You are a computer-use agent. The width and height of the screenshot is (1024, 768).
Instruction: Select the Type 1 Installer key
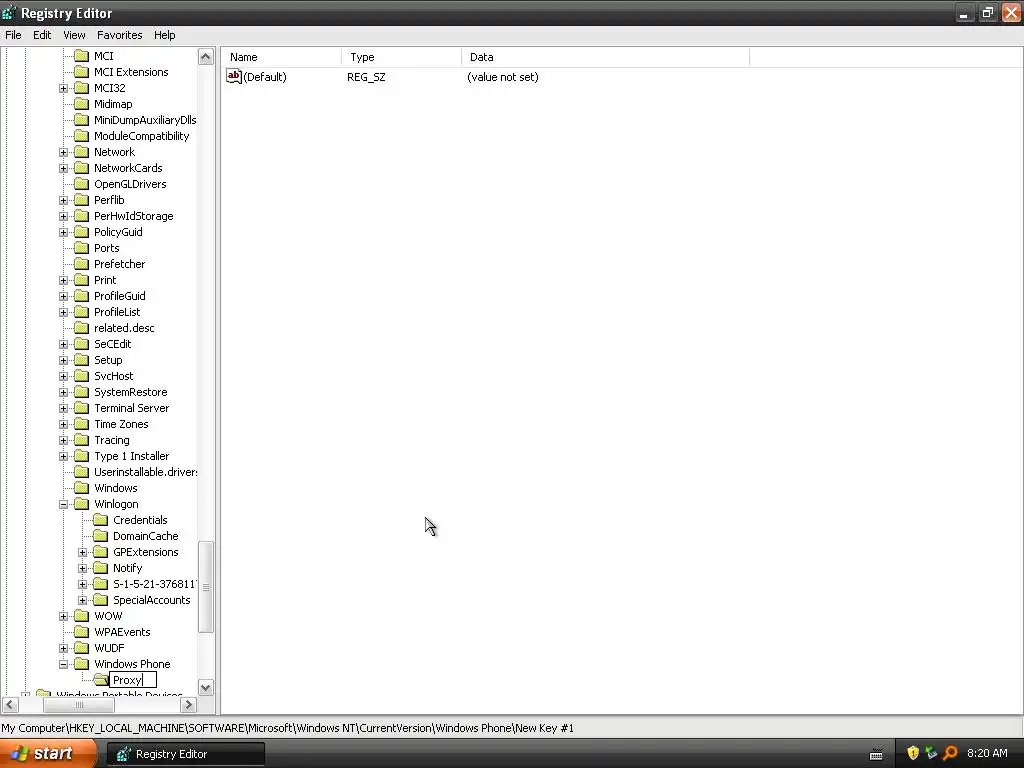coord(132,456)
